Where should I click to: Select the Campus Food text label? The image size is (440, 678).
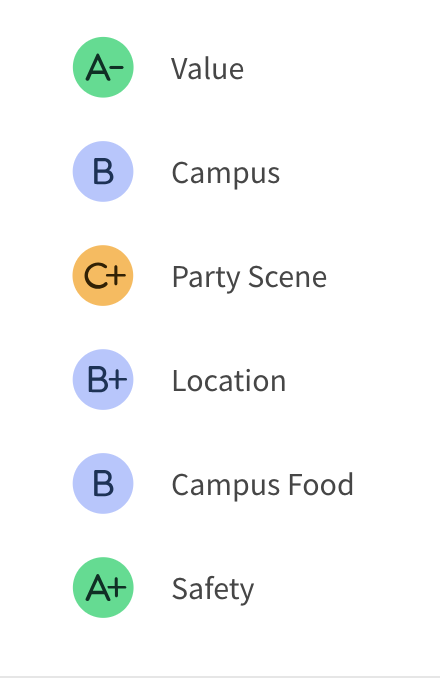(263, 486)
